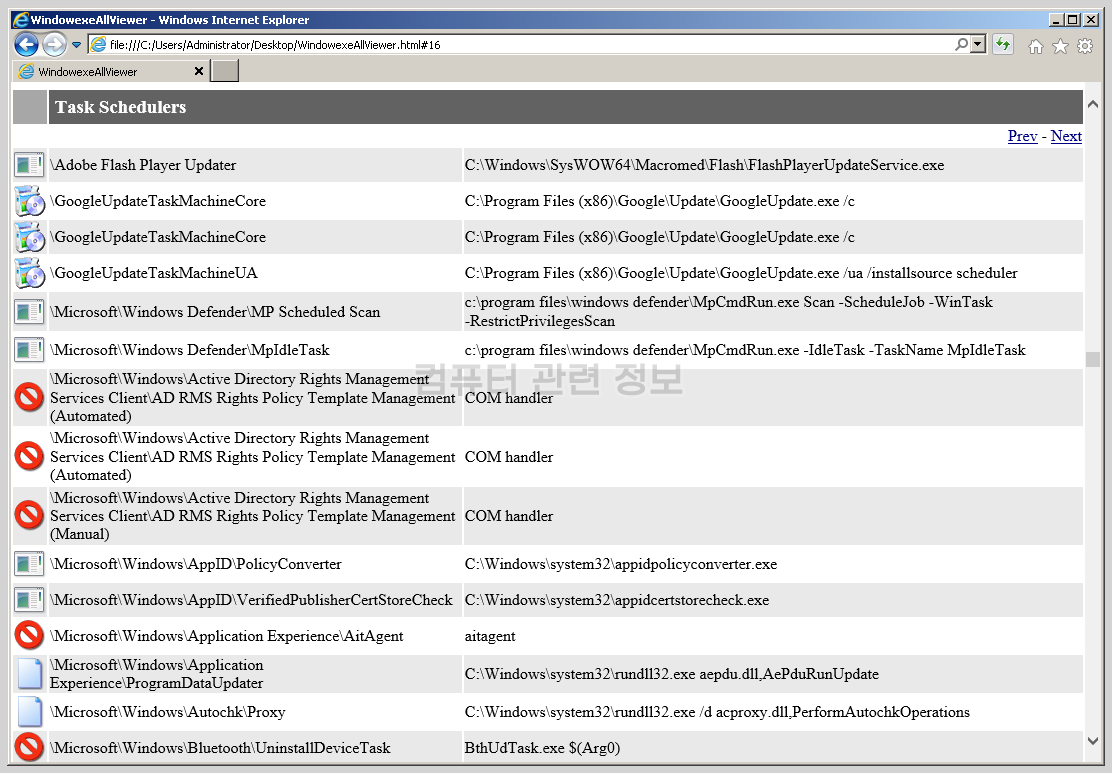Click the 'COM handler' text in the (Manual) row

click(509, 516)
